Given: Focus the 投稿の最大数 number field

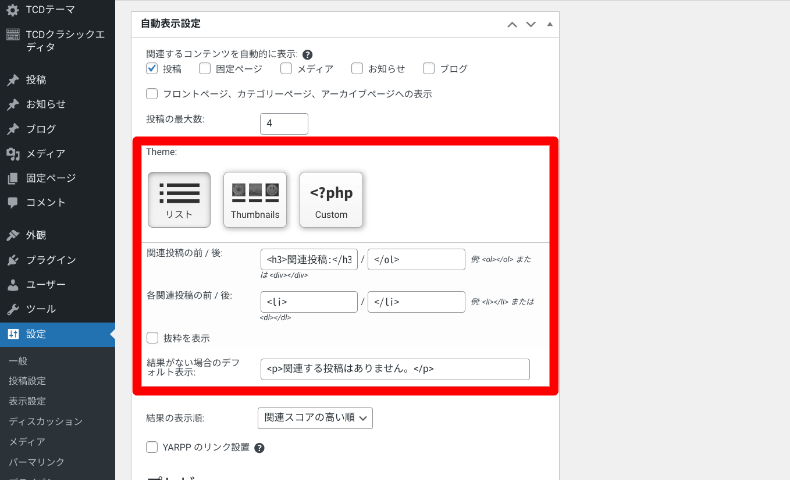Looking at the screenshot, I should coord(284,124).
